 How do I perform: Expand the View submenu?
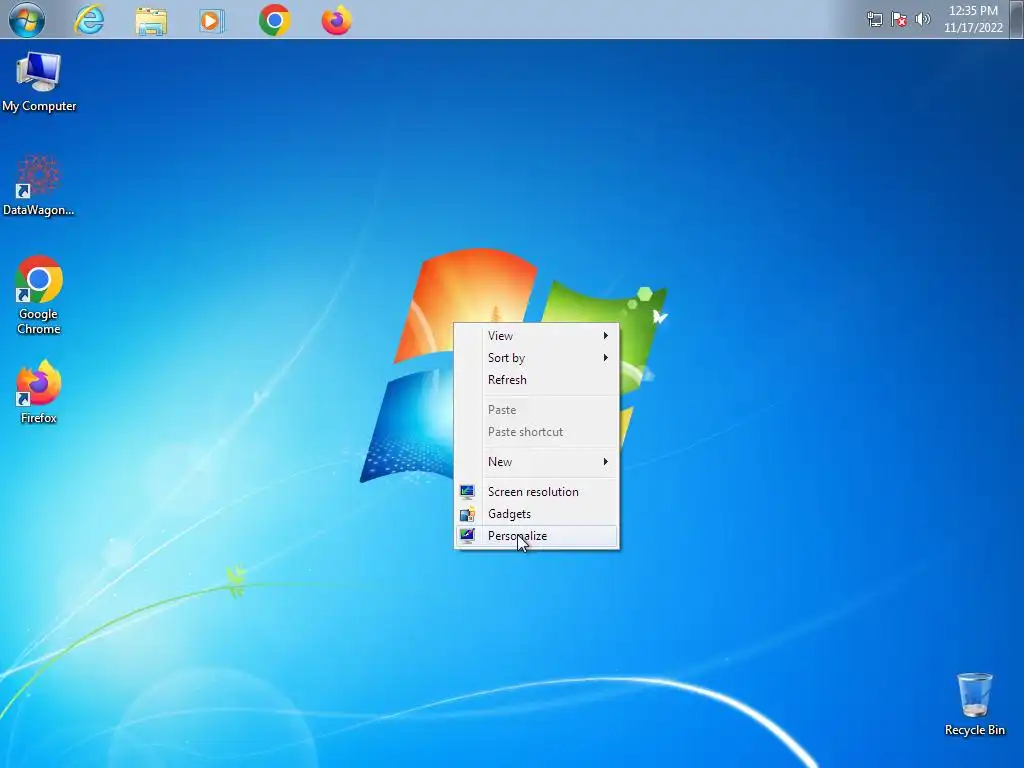[x=536, y=336]
